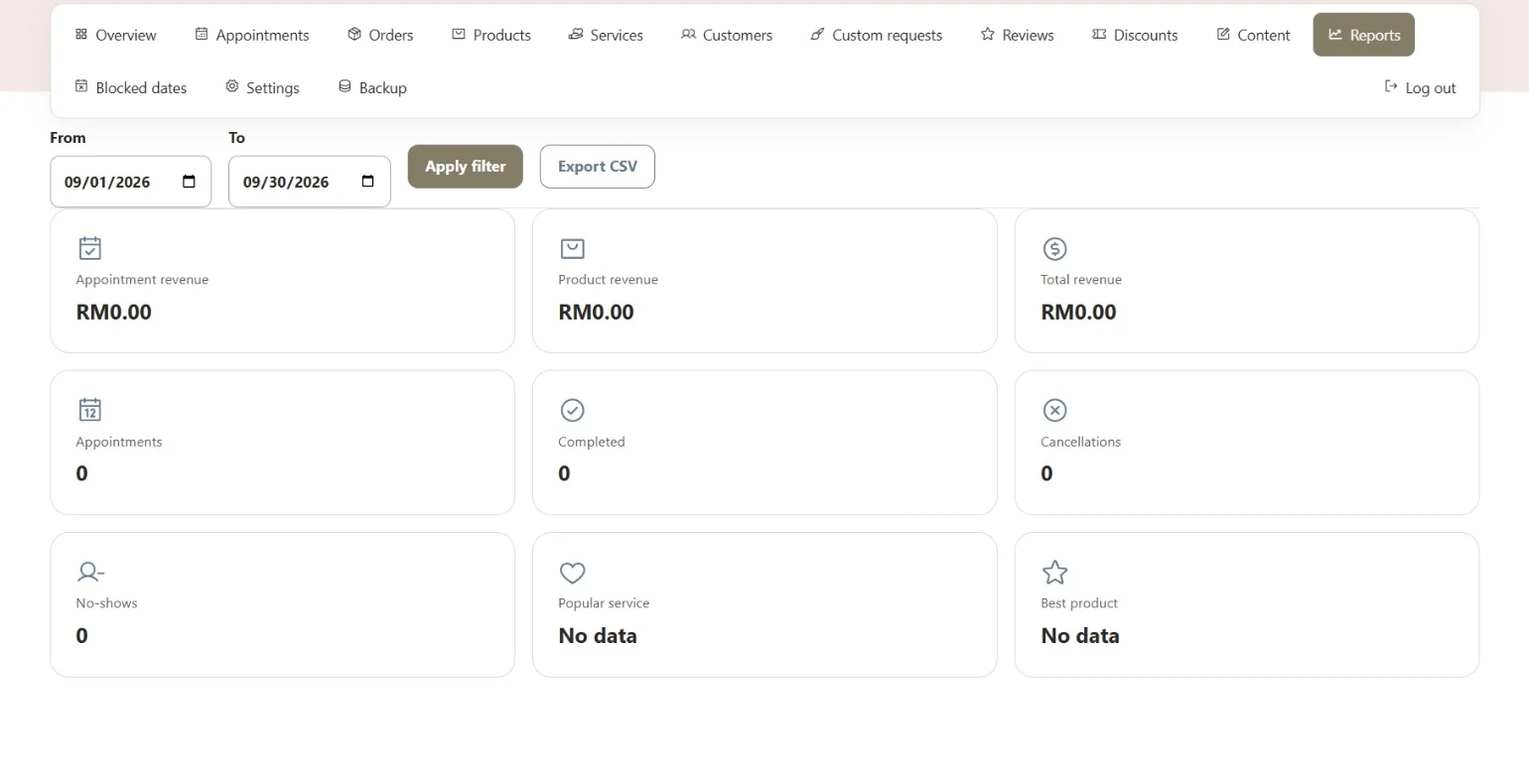
Task: Click the From date 09/01/2026 field
Action: pyautogui.click(x=130, y=182)
